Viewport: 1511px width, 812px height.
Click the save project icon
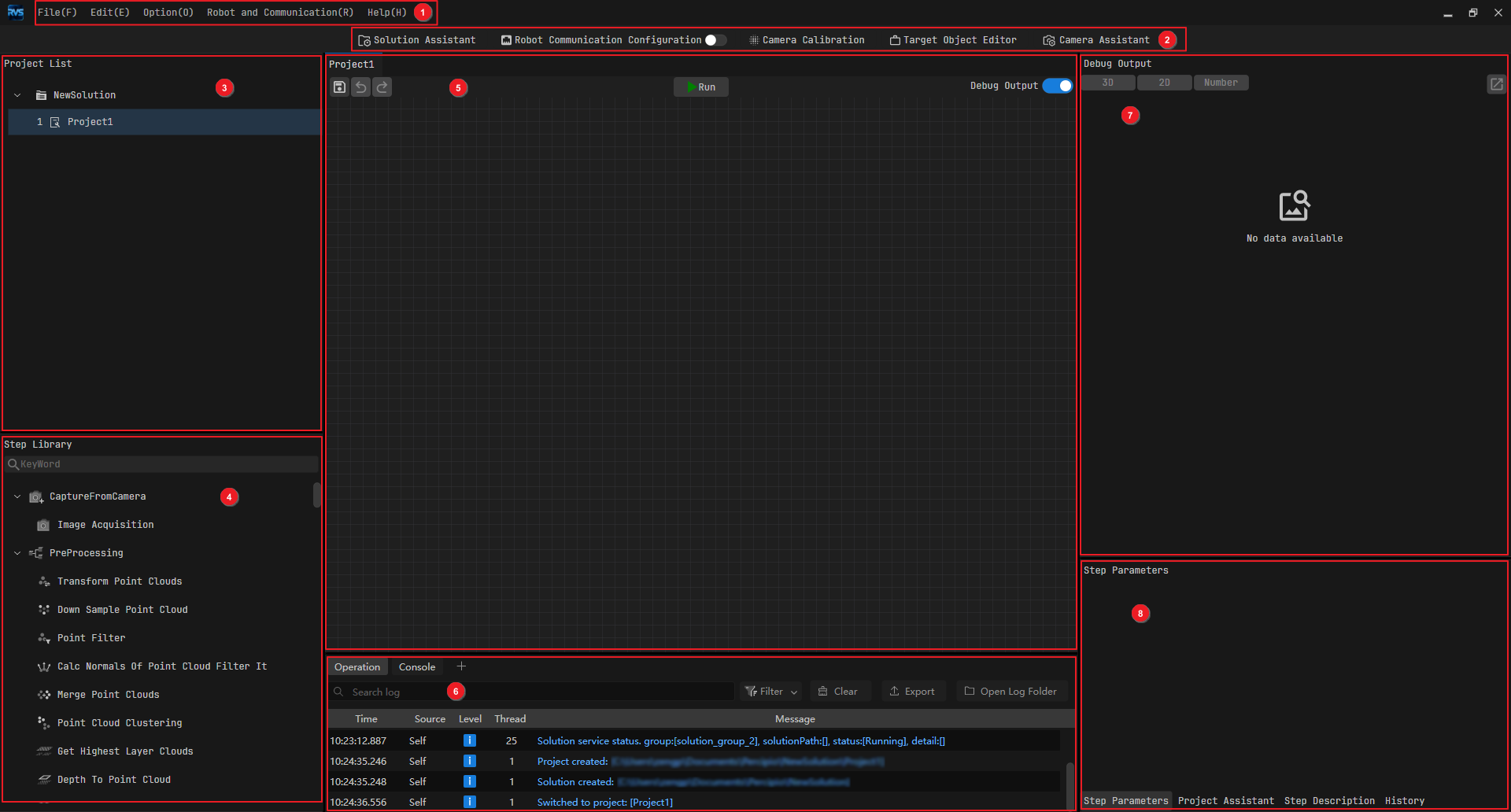tap(339, 87)
